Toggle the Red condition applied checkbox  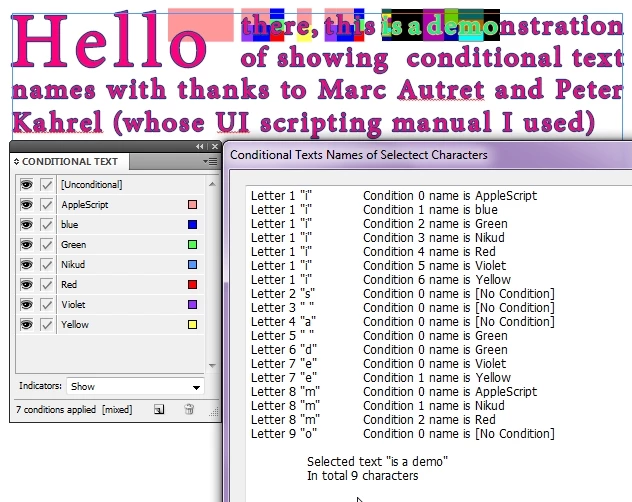[x=47, y=285]
